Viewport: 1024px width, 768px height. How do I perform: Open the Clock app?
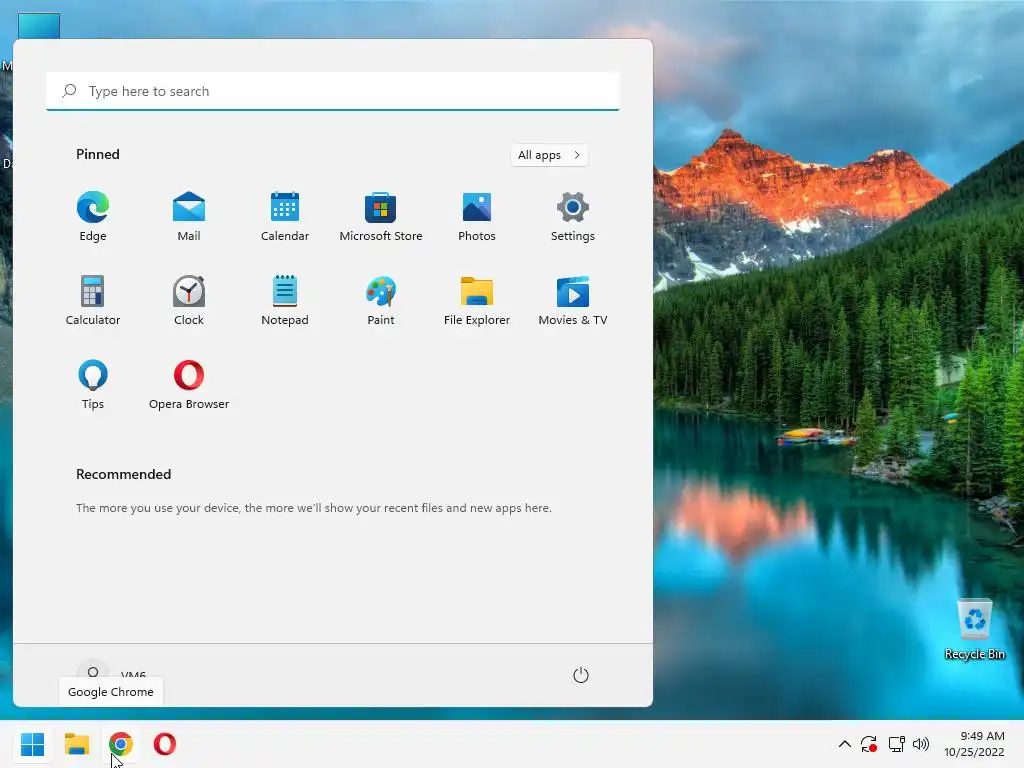click(x=189, y=300)
